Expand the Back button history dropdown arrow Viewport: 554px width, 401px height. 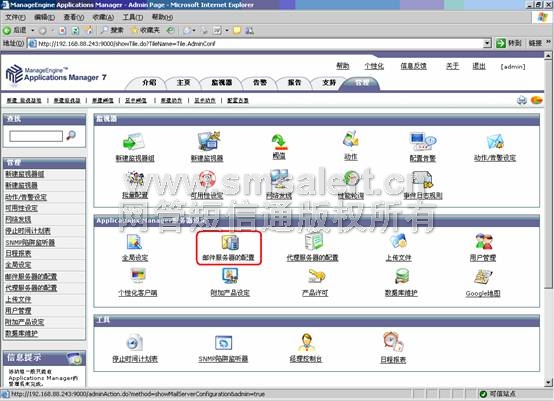[x=33, y=30]
